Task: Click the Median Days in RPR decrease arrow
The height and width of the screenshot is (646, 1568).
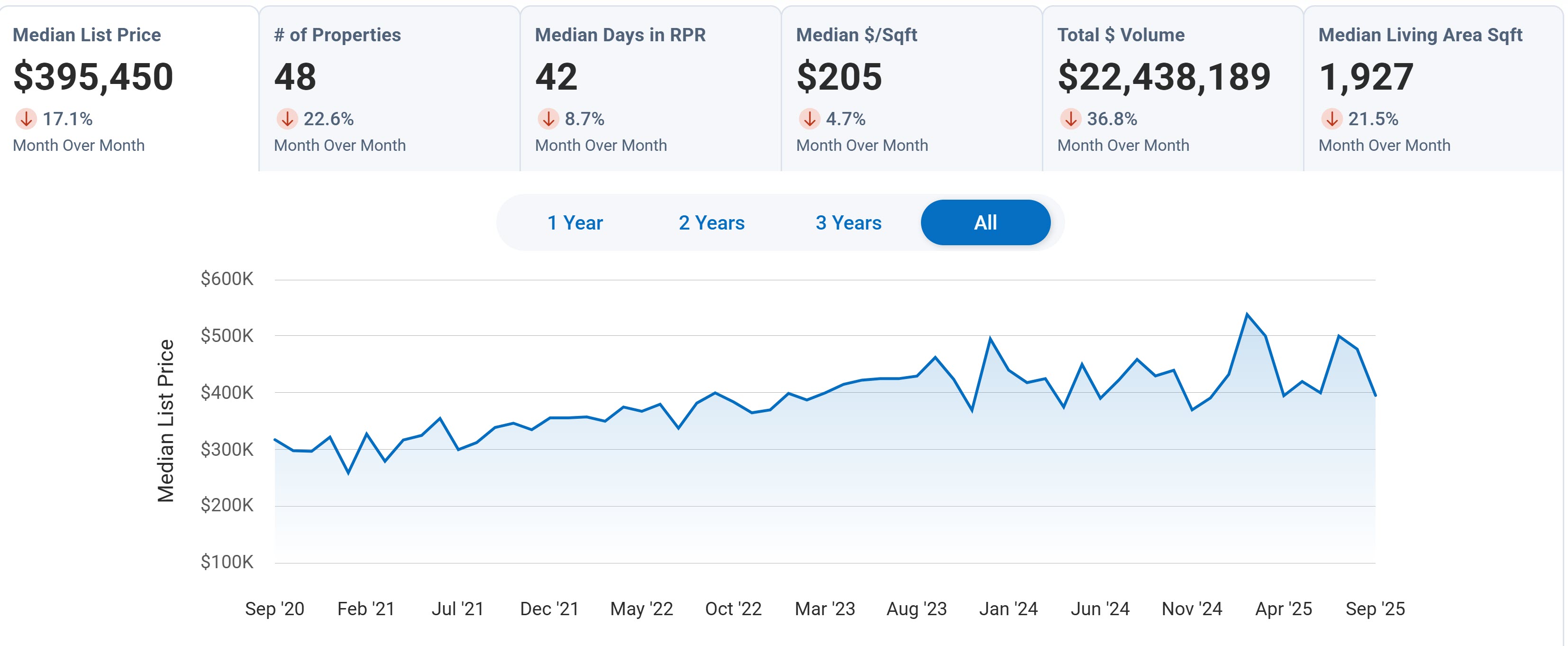Action: 548,119
